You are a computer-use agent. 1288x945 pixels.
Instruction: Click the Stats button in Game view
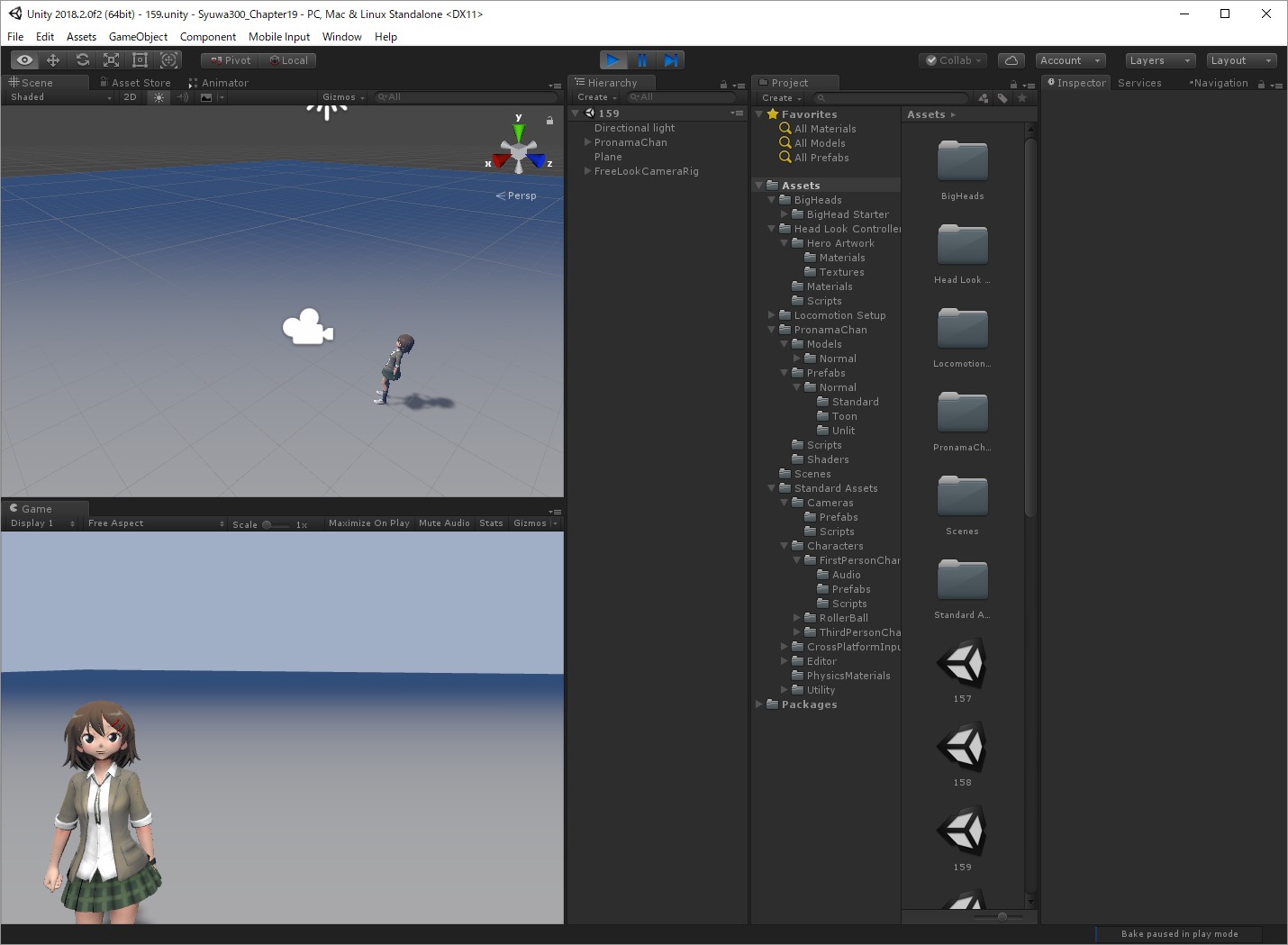click(x=491, y=523)
